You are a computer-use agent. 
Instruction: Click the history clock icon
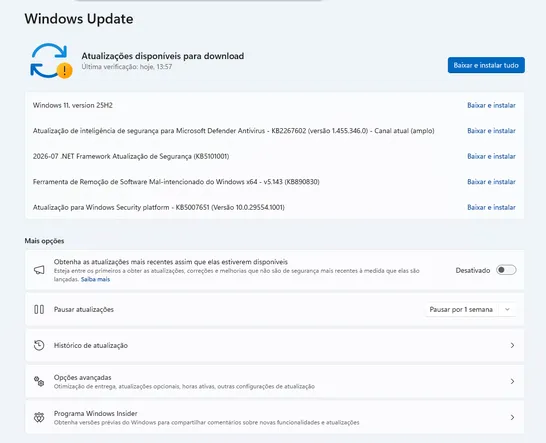pyautogui.click(x=39, y=345)
